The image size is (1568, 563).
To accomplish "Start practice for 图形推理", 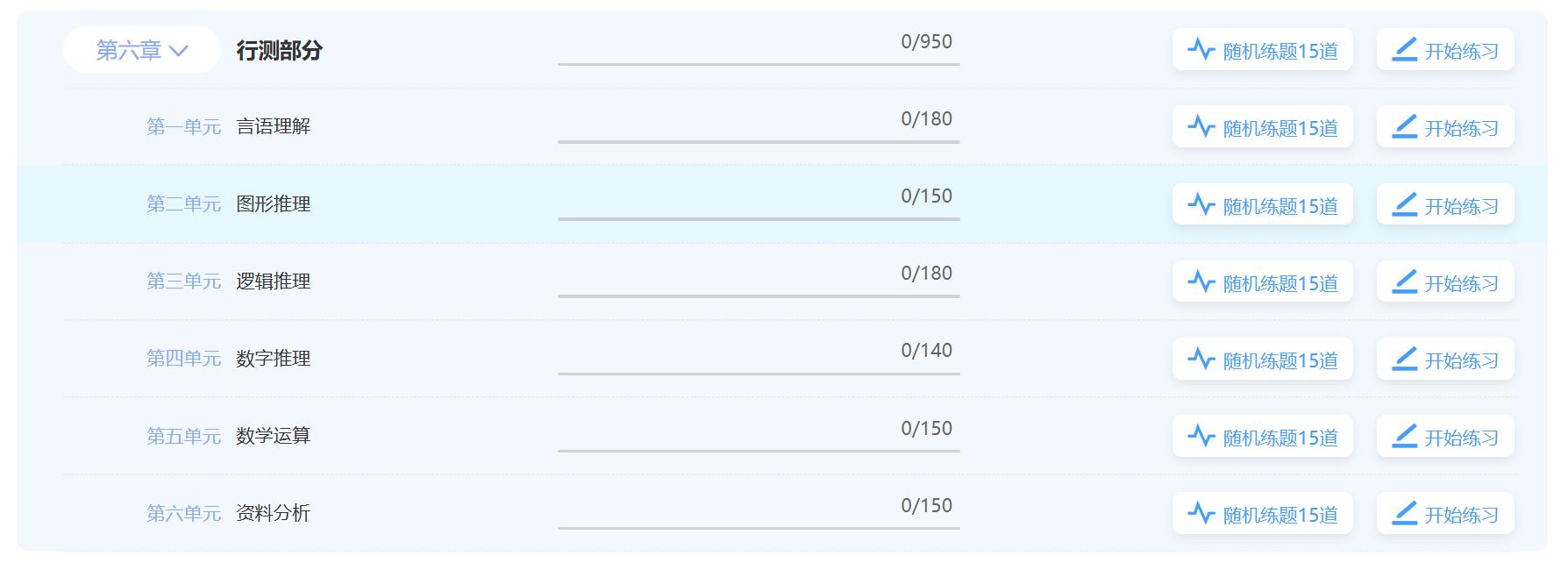I will pos(1445,204).
